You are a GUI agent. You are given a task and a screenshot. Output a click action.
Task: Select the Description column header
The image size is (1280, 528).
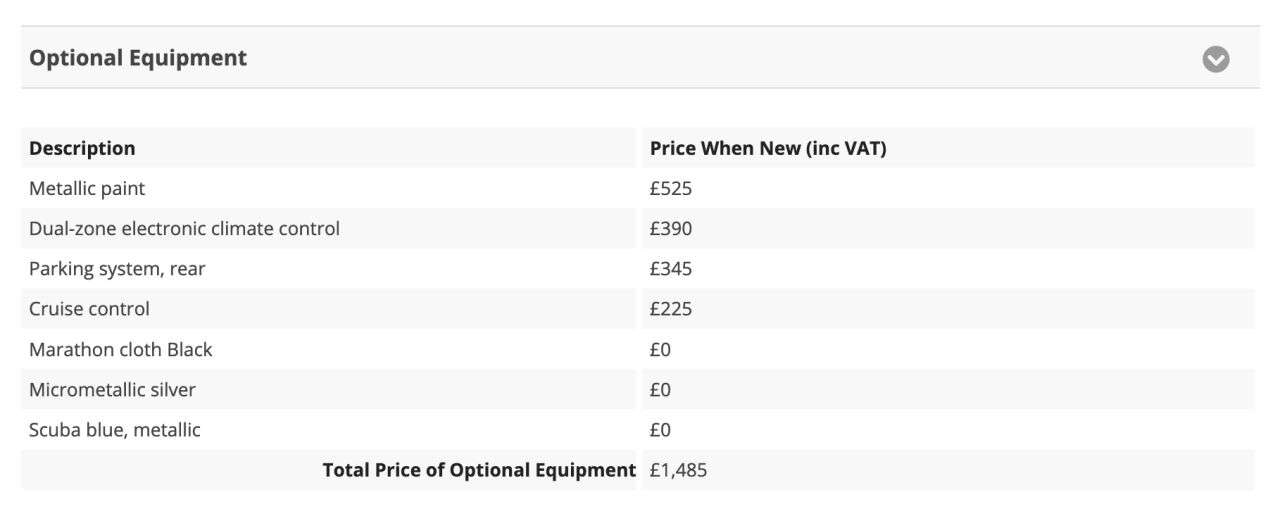coord(82,148)
